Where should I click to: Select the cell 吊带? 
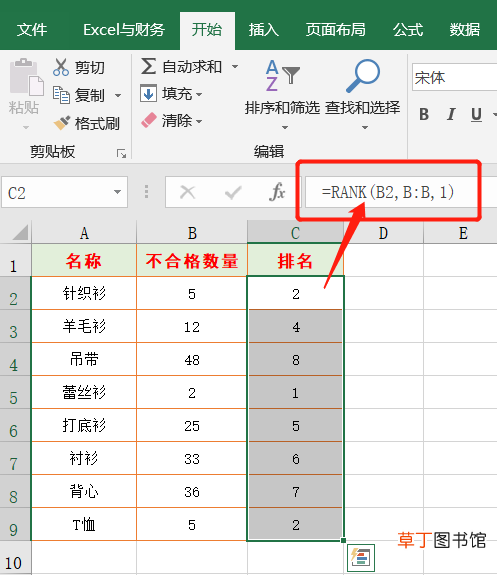coord(84,359)
